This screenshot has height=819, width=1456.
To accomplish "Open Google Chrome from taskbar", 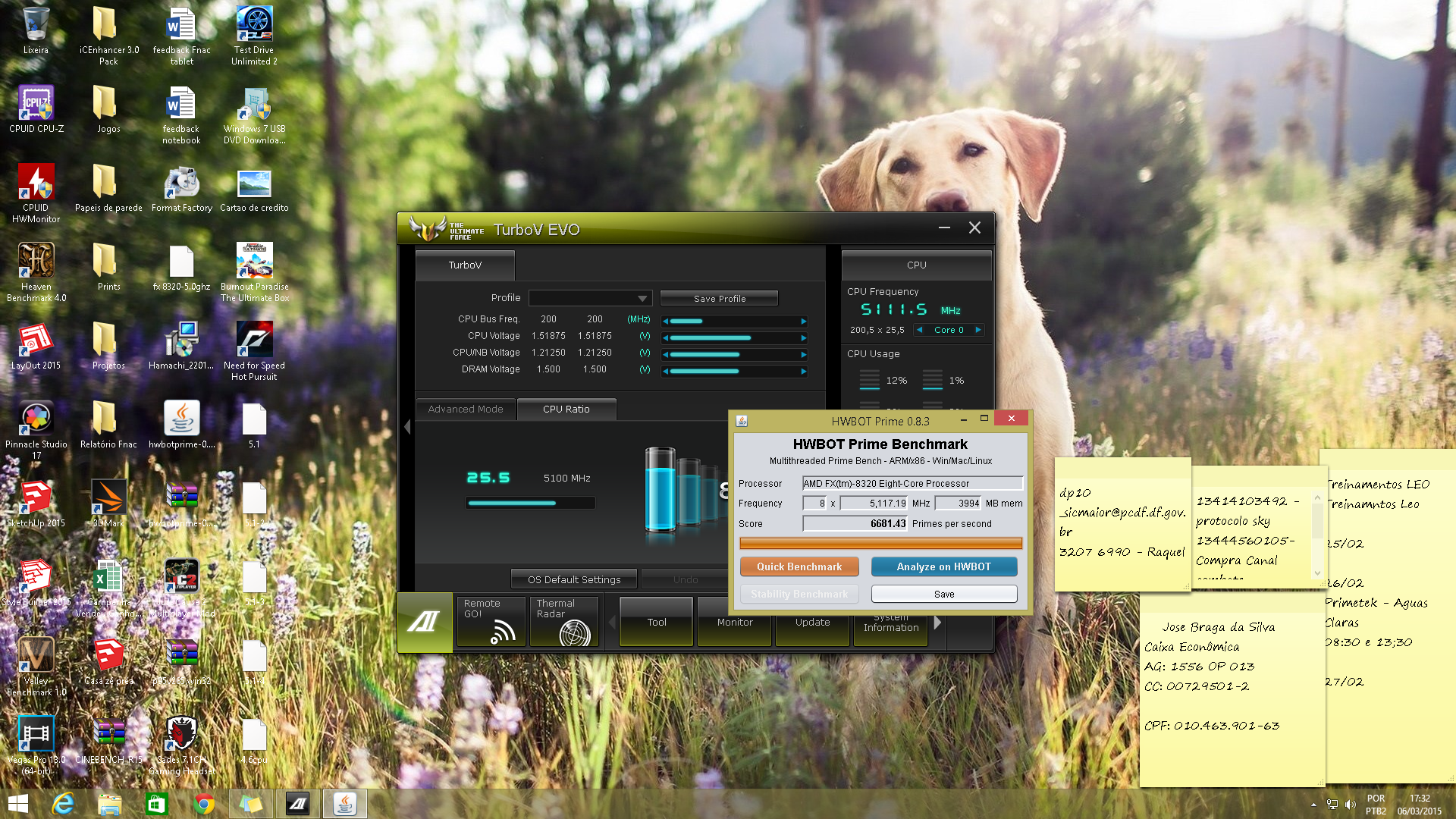I will [203, 804].
